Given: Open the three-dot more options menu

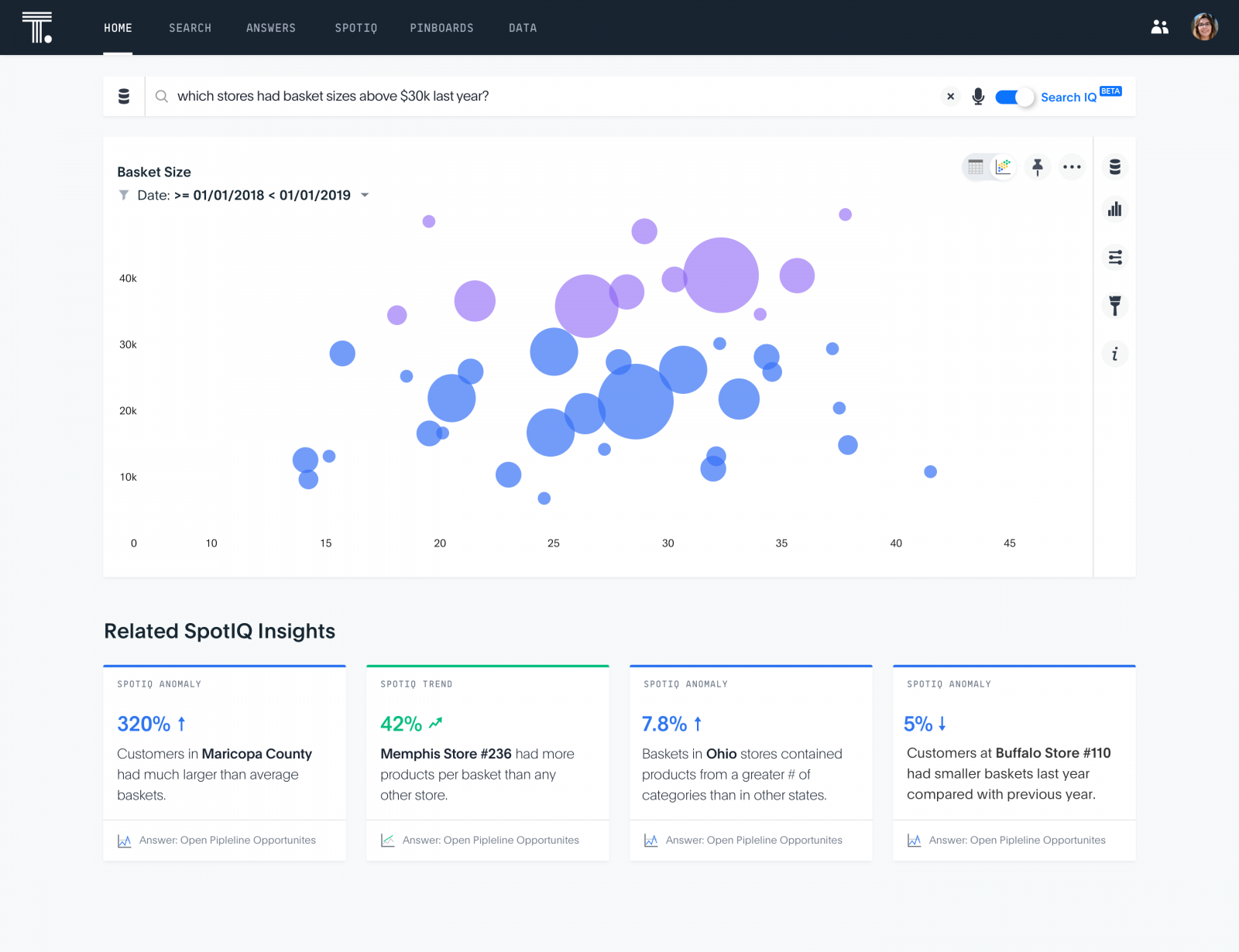Looking at the screenshot, I should (1072, 166).
